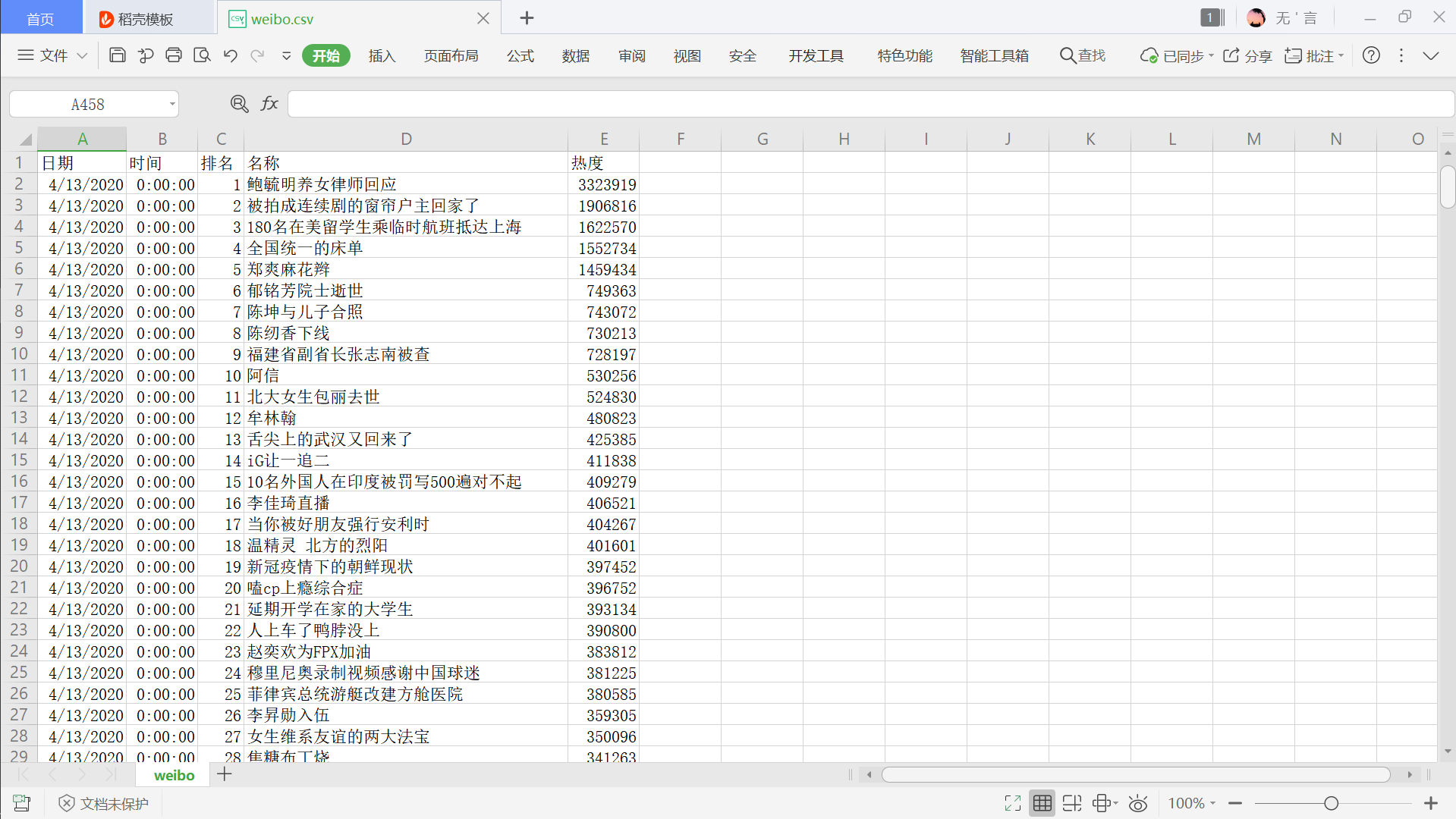Open the 智能工具箱 tab
The height and width of the screenshot is (819, 1456).
pos(994,55)
